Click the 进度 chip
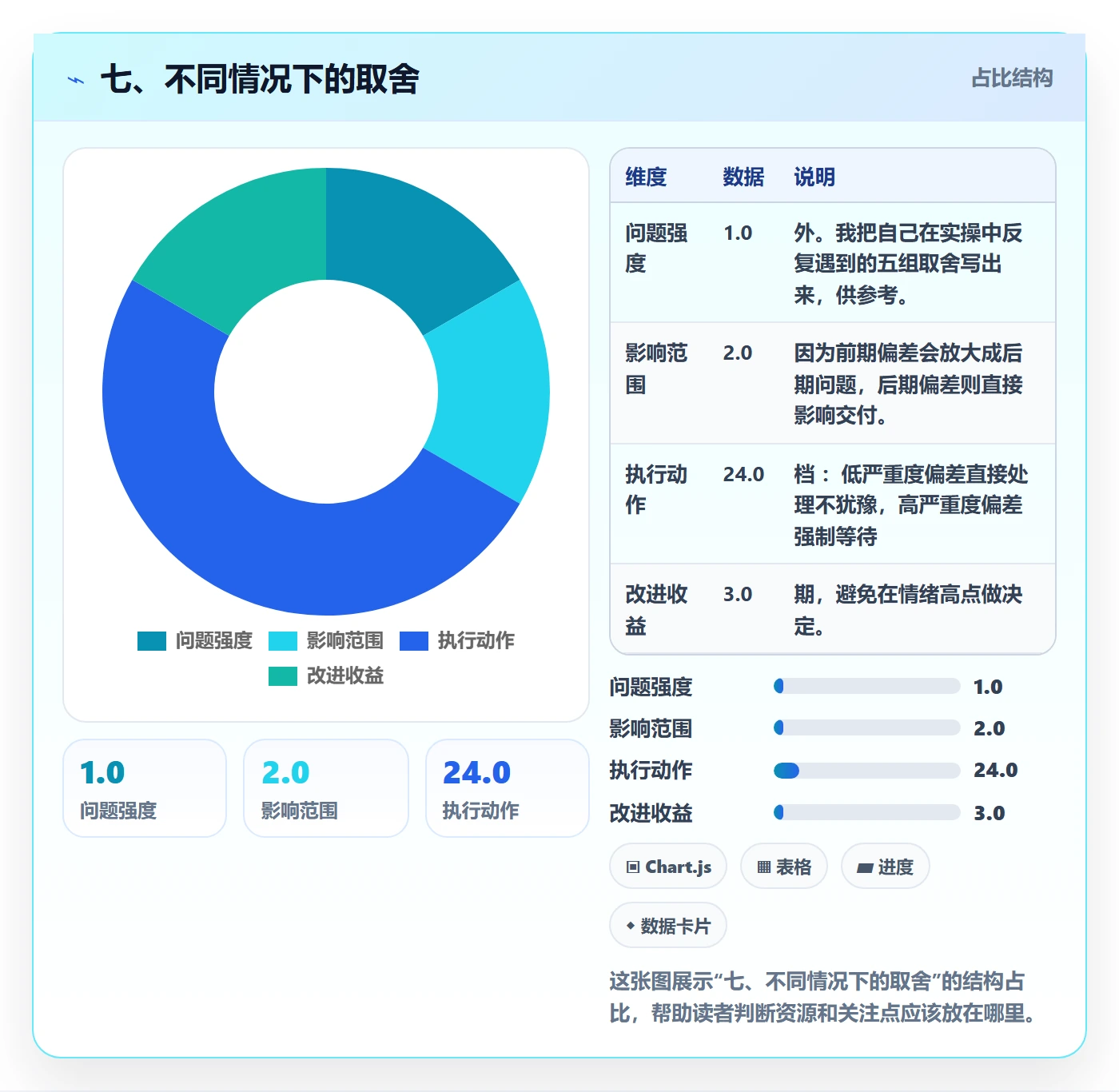Screen dimensions: 1119x1092 [886, 867]
